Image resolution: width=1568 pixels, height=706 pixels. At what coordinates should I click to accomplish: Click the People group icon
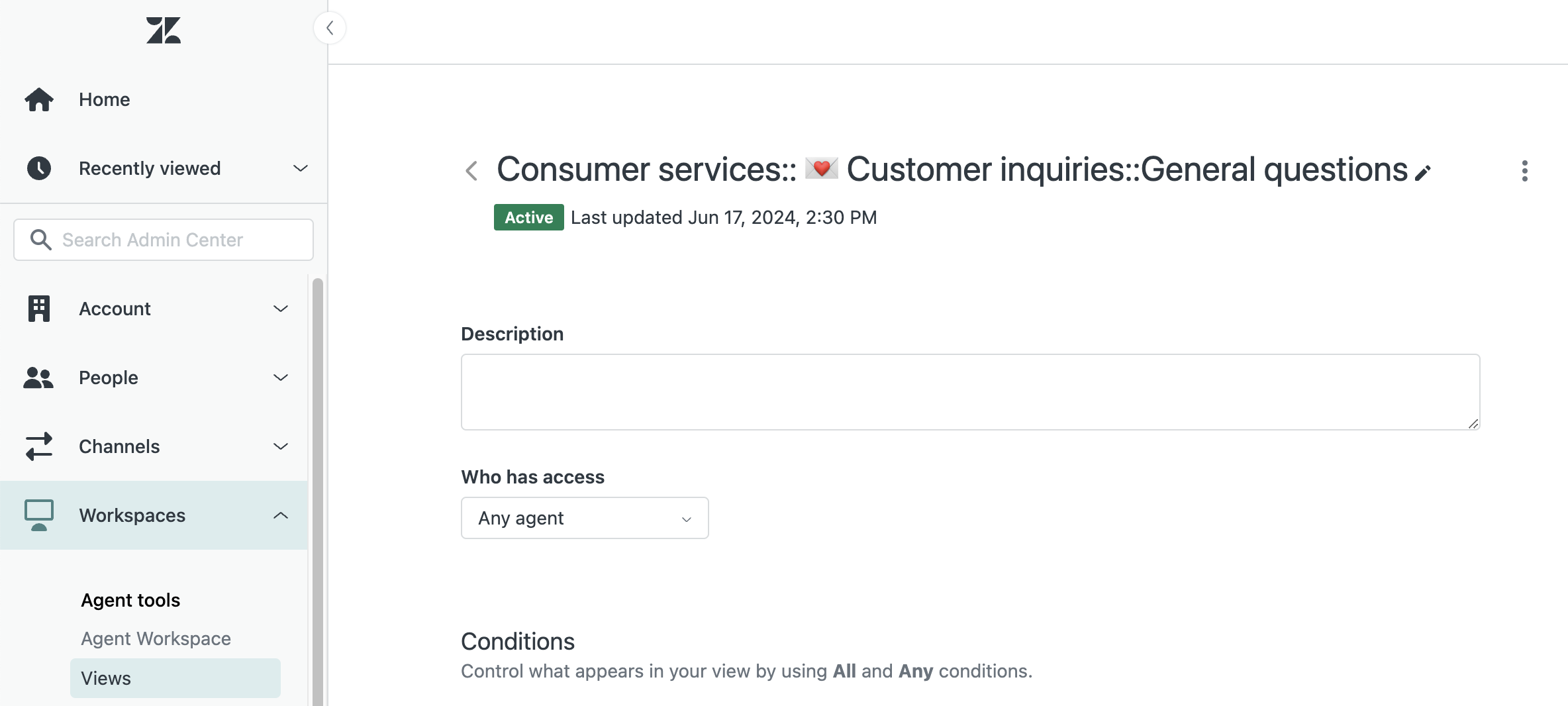click(x=38, y=378)
